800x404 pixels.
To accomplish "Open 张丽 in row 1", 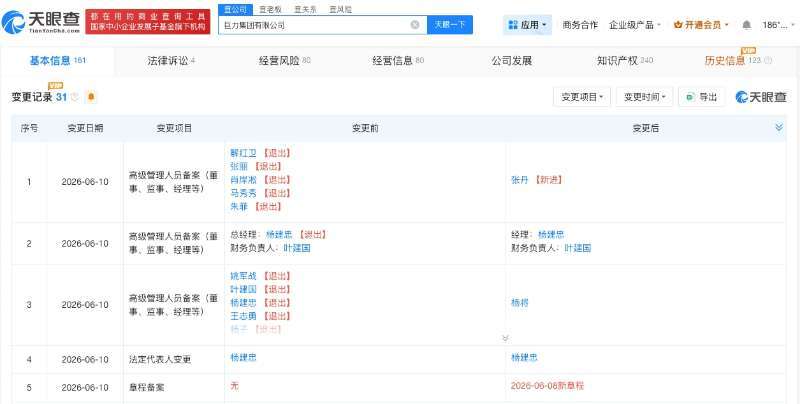I will pos(239,166).
